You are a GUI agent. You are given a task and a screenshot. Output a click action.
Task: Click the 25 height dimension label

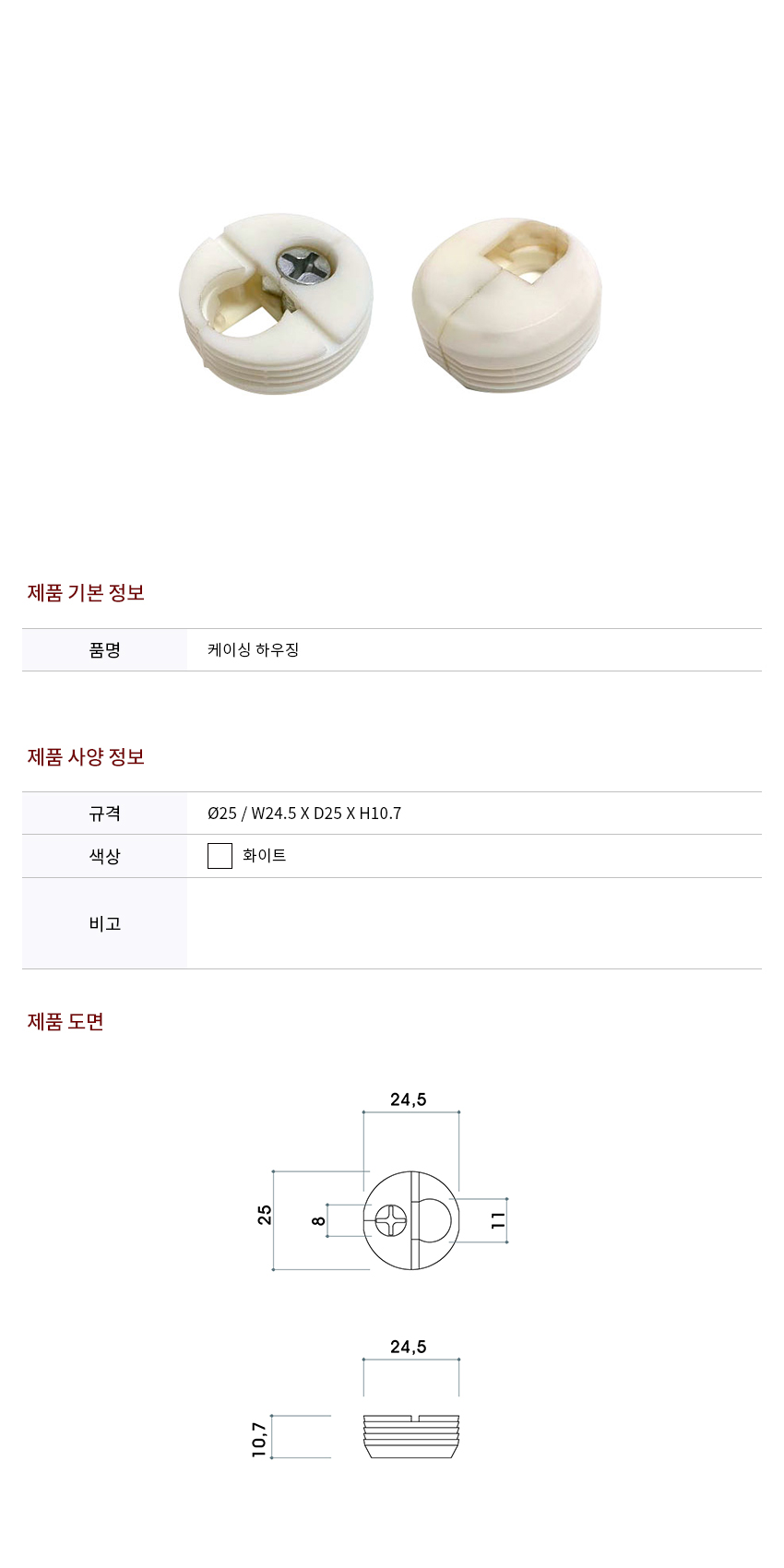coord(265,1215)
